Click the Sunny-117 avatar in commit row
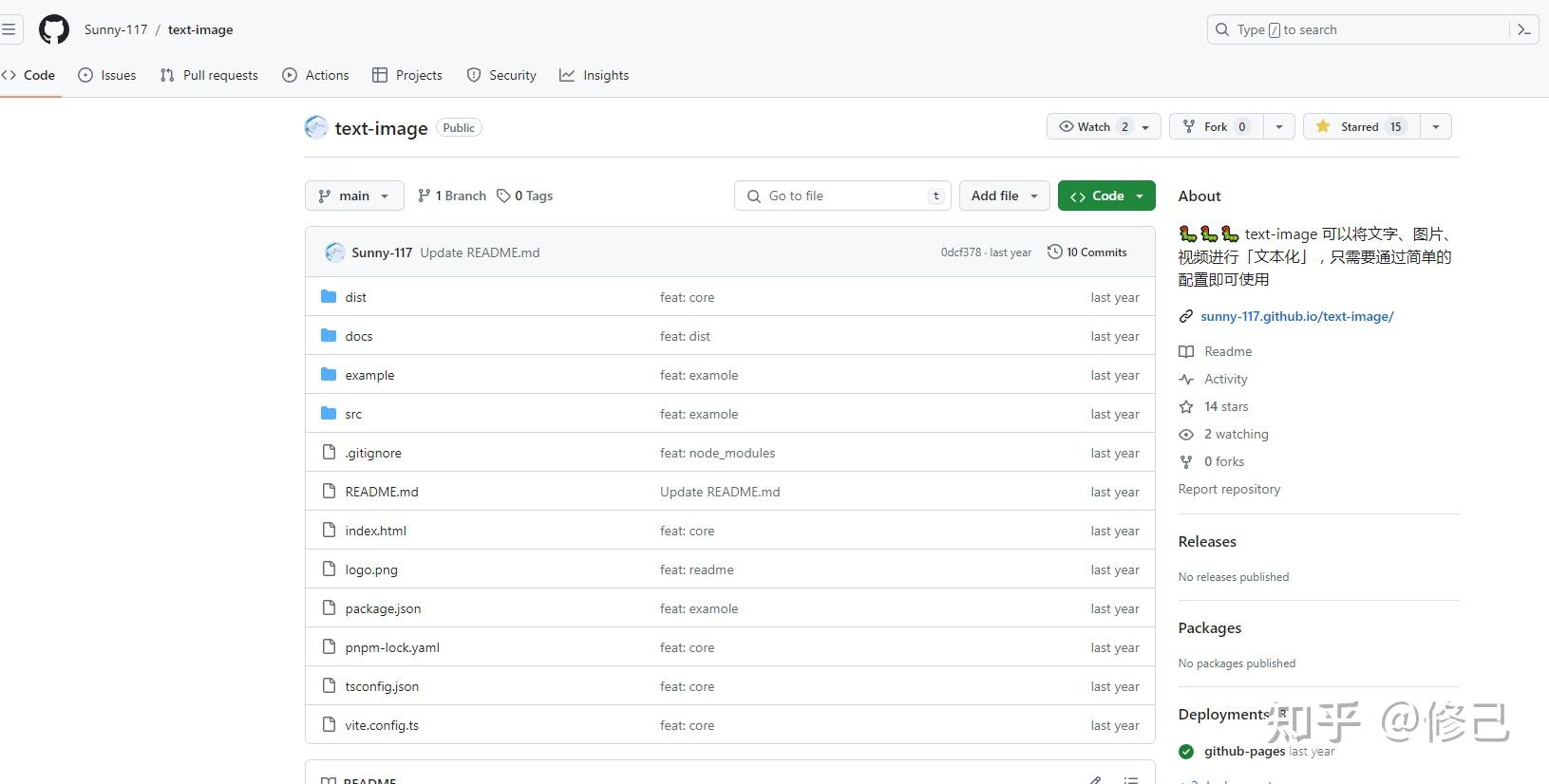The image size is (1549, 784). (x=334, y=252)
